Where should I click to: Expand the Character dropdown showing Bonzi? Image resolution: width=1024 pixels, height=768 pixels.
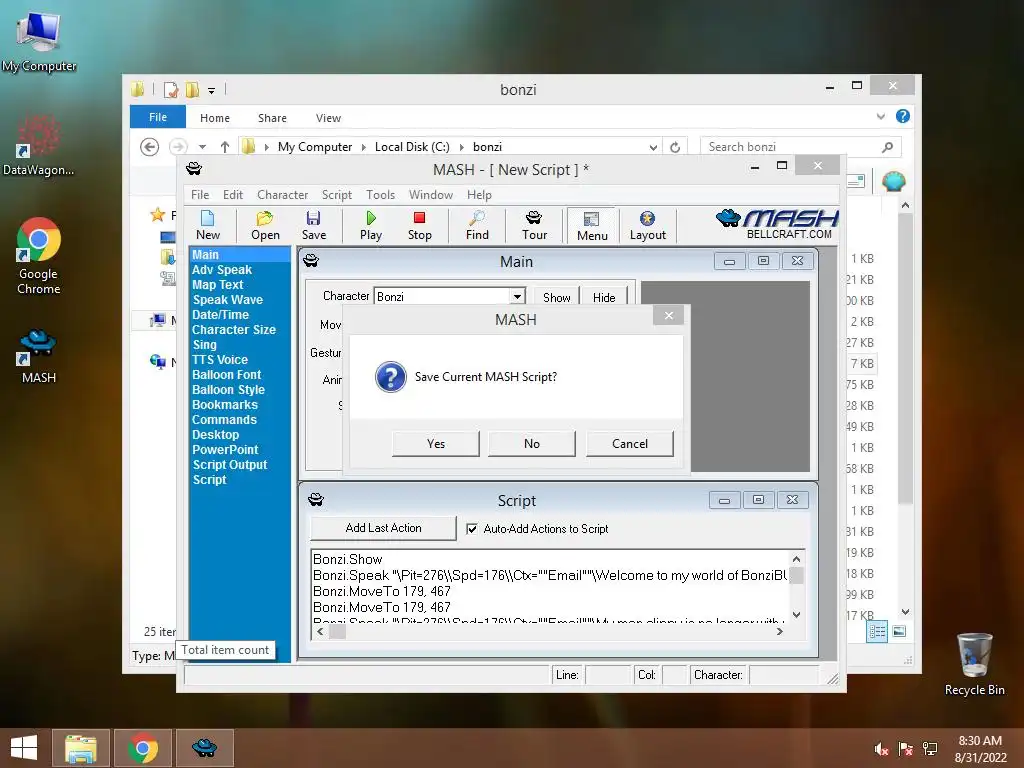pyautogui.click(x=517, y=296)
